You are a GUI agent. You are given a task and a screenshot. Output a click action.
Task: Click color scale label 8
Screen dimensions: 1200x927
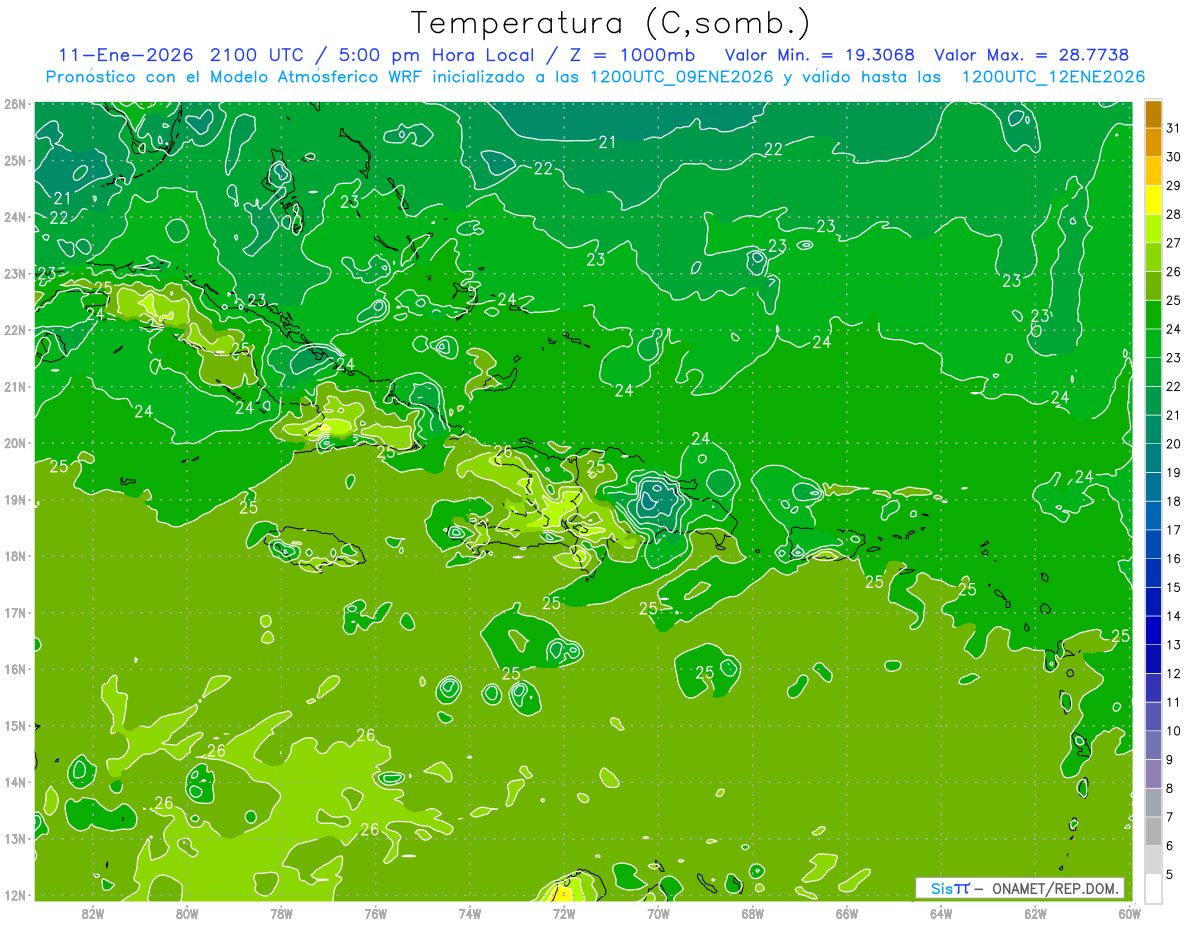[x=1171, y=789]
